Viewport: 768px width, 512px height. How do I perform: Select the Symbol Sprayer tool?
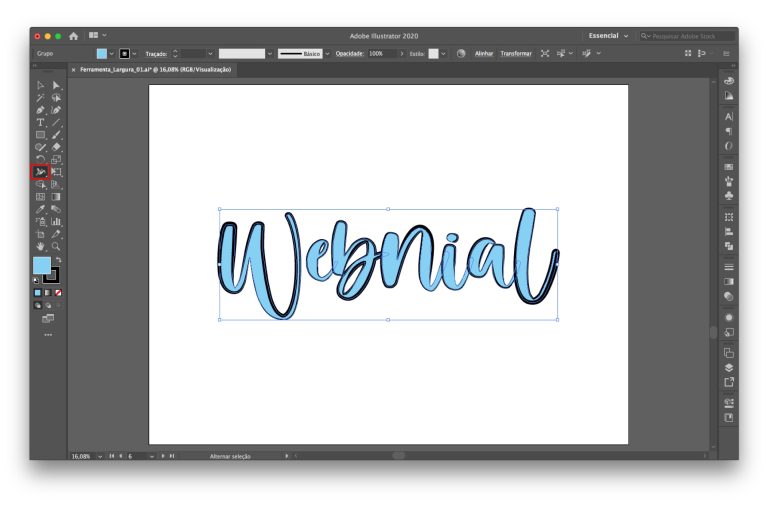[x=40, y=221]
